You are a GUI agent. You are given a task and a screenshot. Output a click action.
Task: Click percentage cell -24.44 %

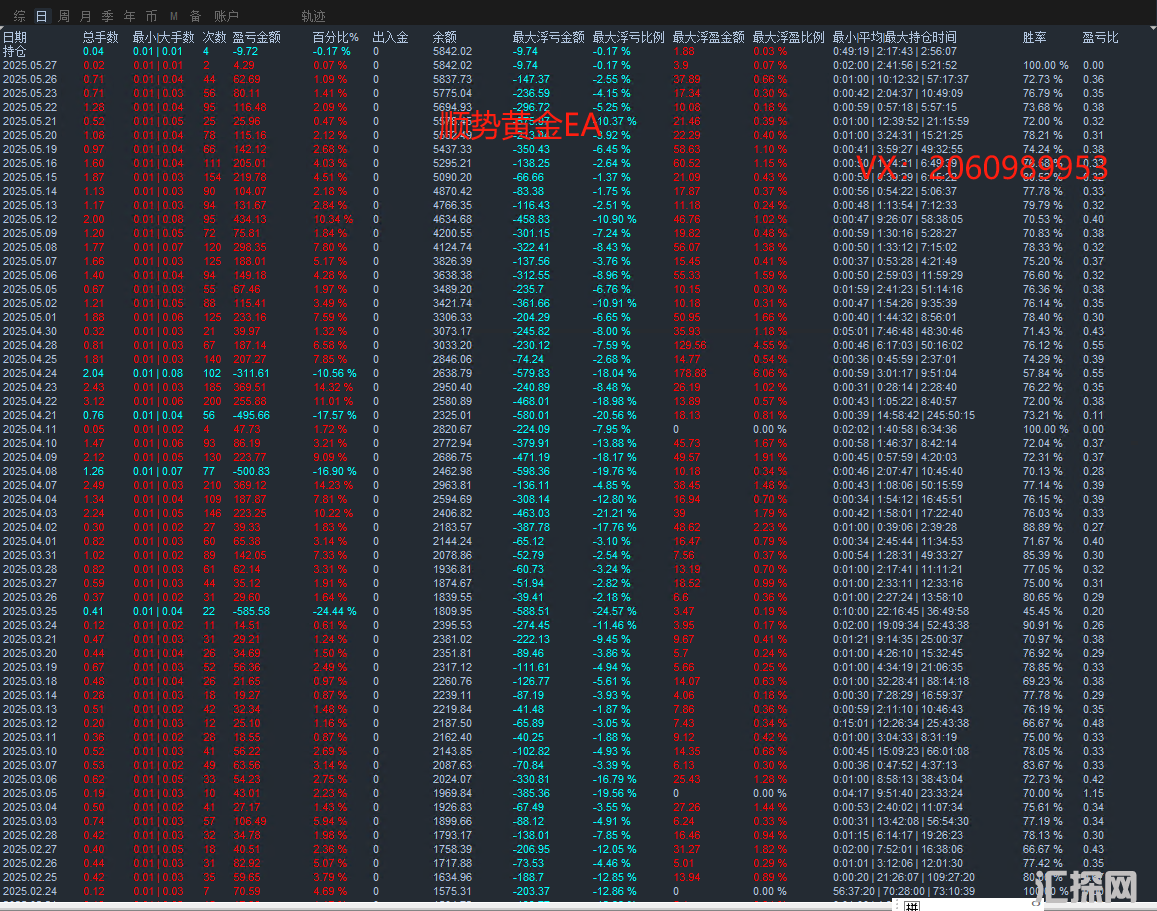pyautogui.click(x=334, y=612)
